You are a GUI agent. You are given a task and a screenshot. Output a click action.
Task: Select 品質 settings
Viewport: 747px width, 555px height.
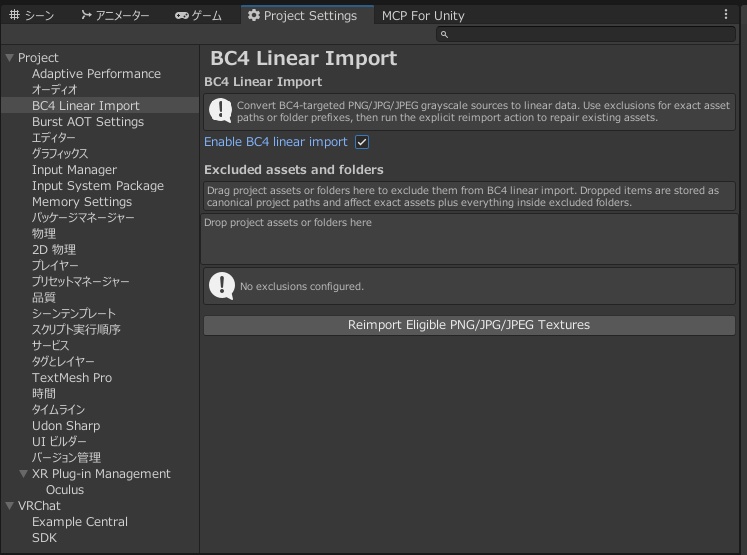(x=44, y=298)
